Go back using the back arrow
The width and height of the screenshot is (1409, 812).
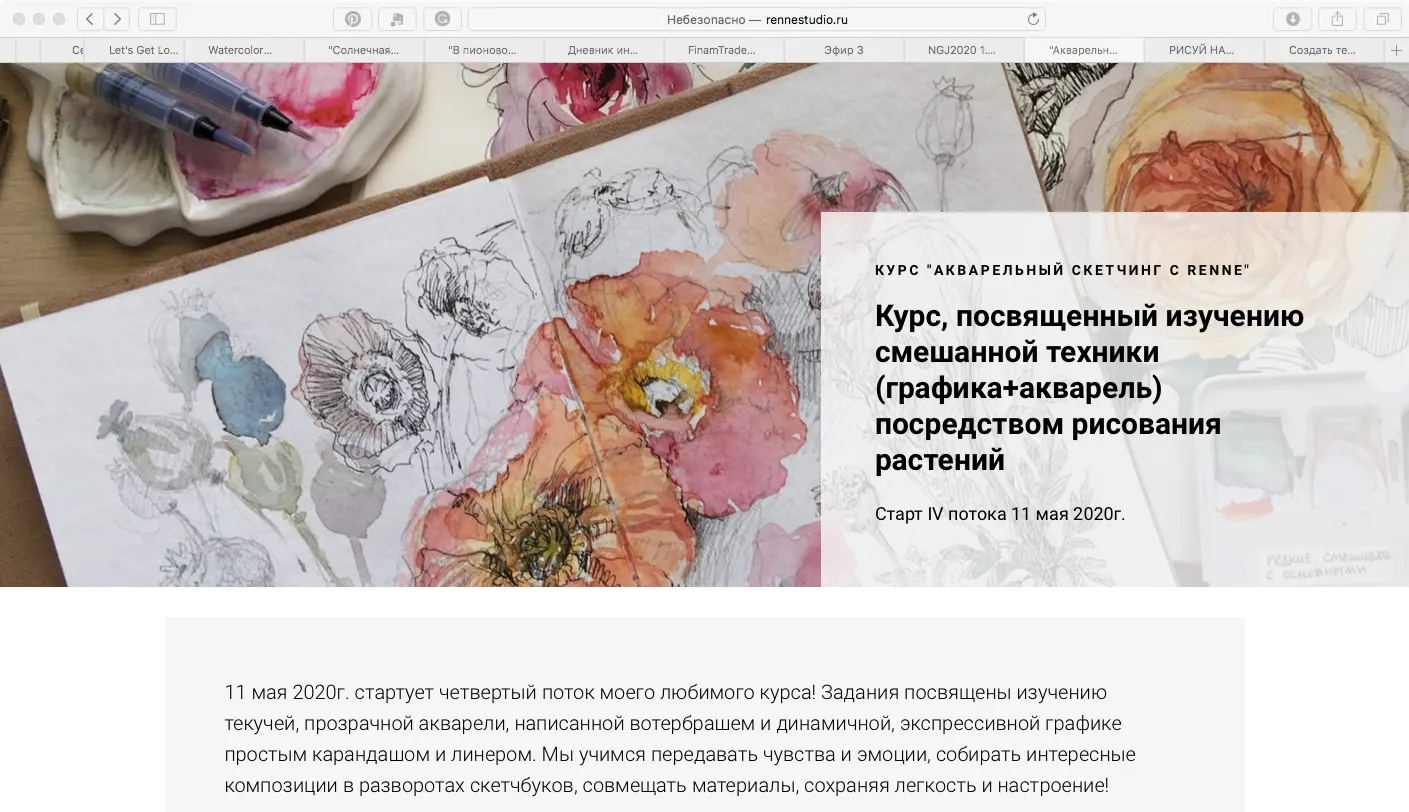89,18
